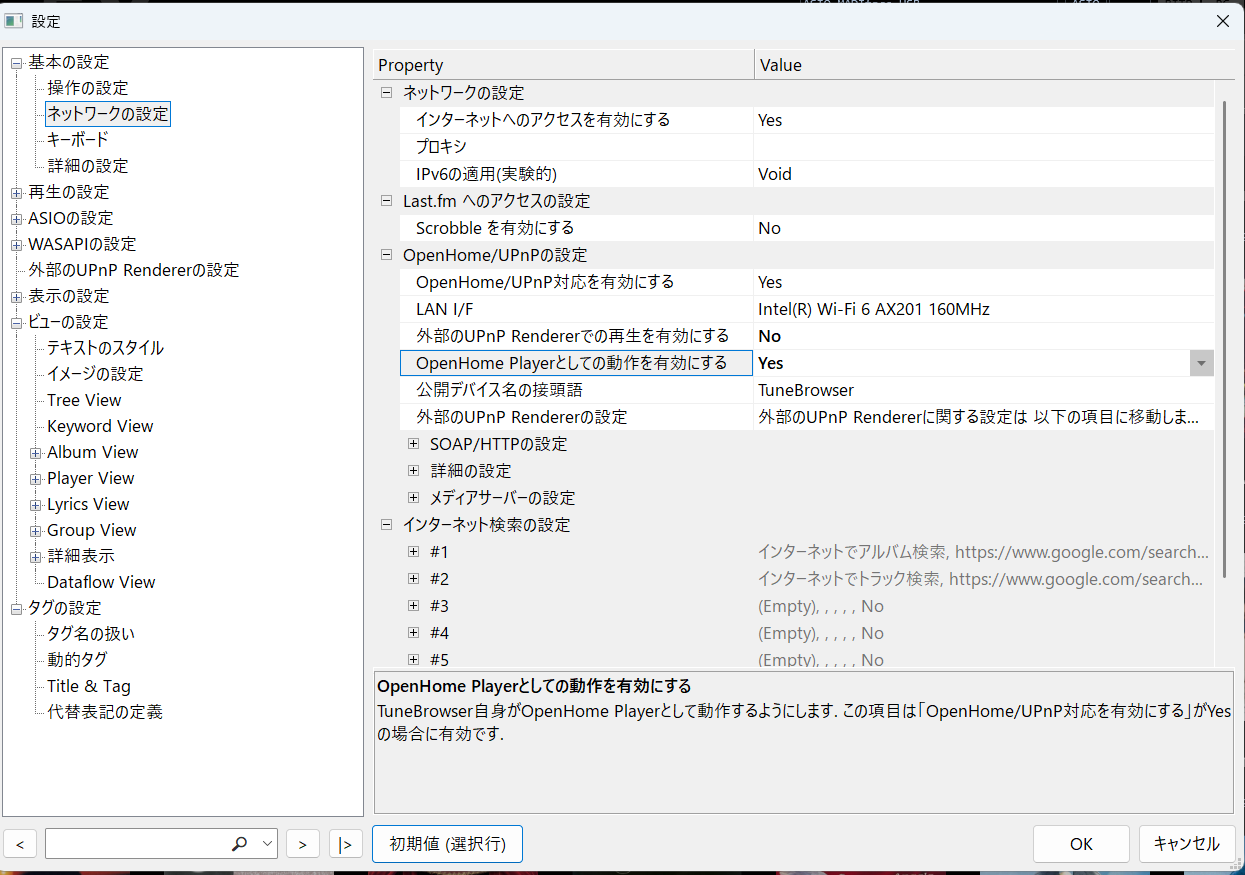The width and height of the screenshot is (1245, 875).
Task: Click the next result arrow button
Action: [x=302, y=844]
